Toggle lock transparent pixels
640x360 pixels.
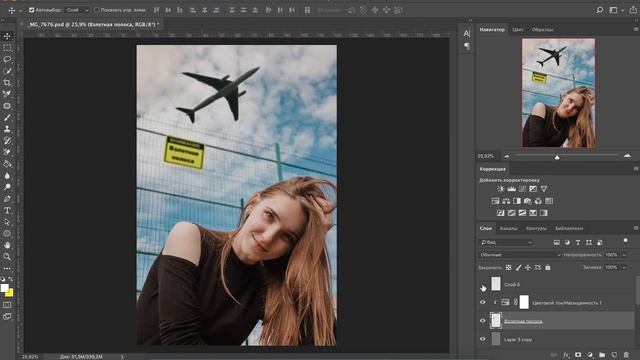pos(508,268)
